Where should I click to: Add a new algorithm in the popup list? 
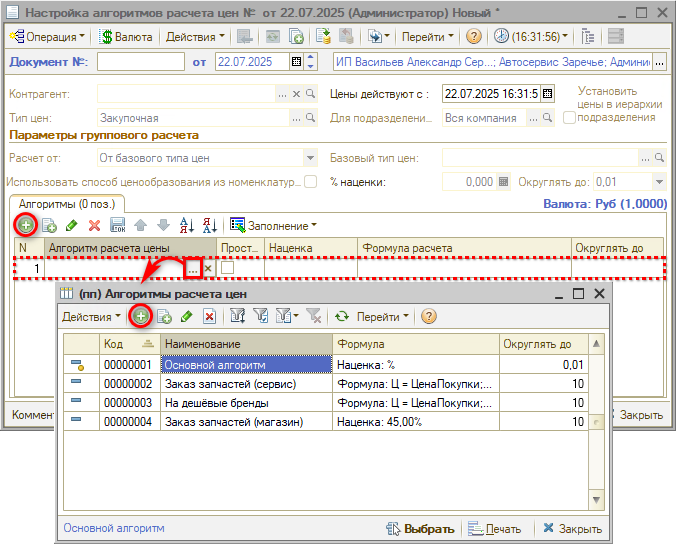(141, 316)
